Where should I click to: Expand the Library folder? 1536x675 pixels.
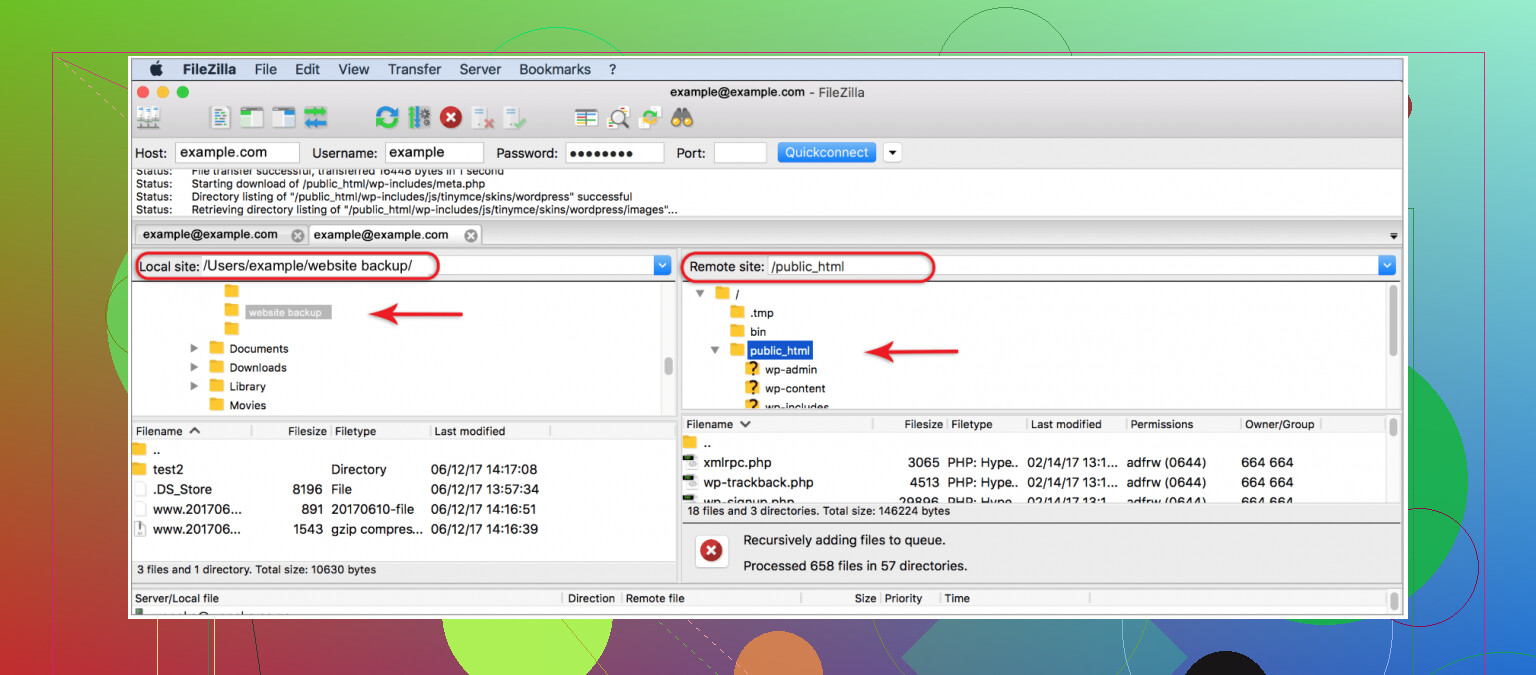coord(194,386)
